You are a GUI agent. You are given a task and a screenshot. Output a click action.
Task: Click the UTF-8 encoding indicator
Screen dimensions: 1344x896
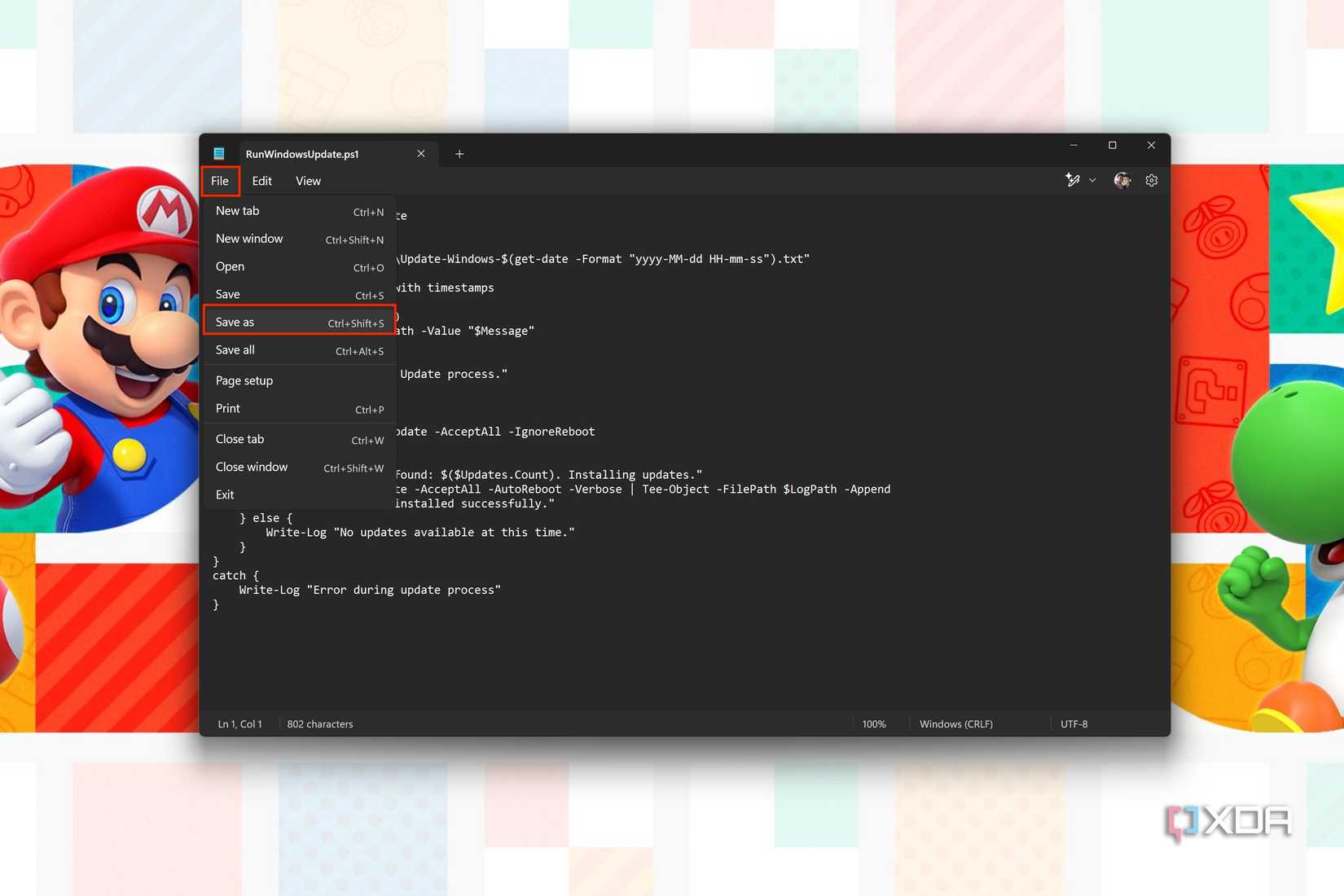tap(1074, 723)
